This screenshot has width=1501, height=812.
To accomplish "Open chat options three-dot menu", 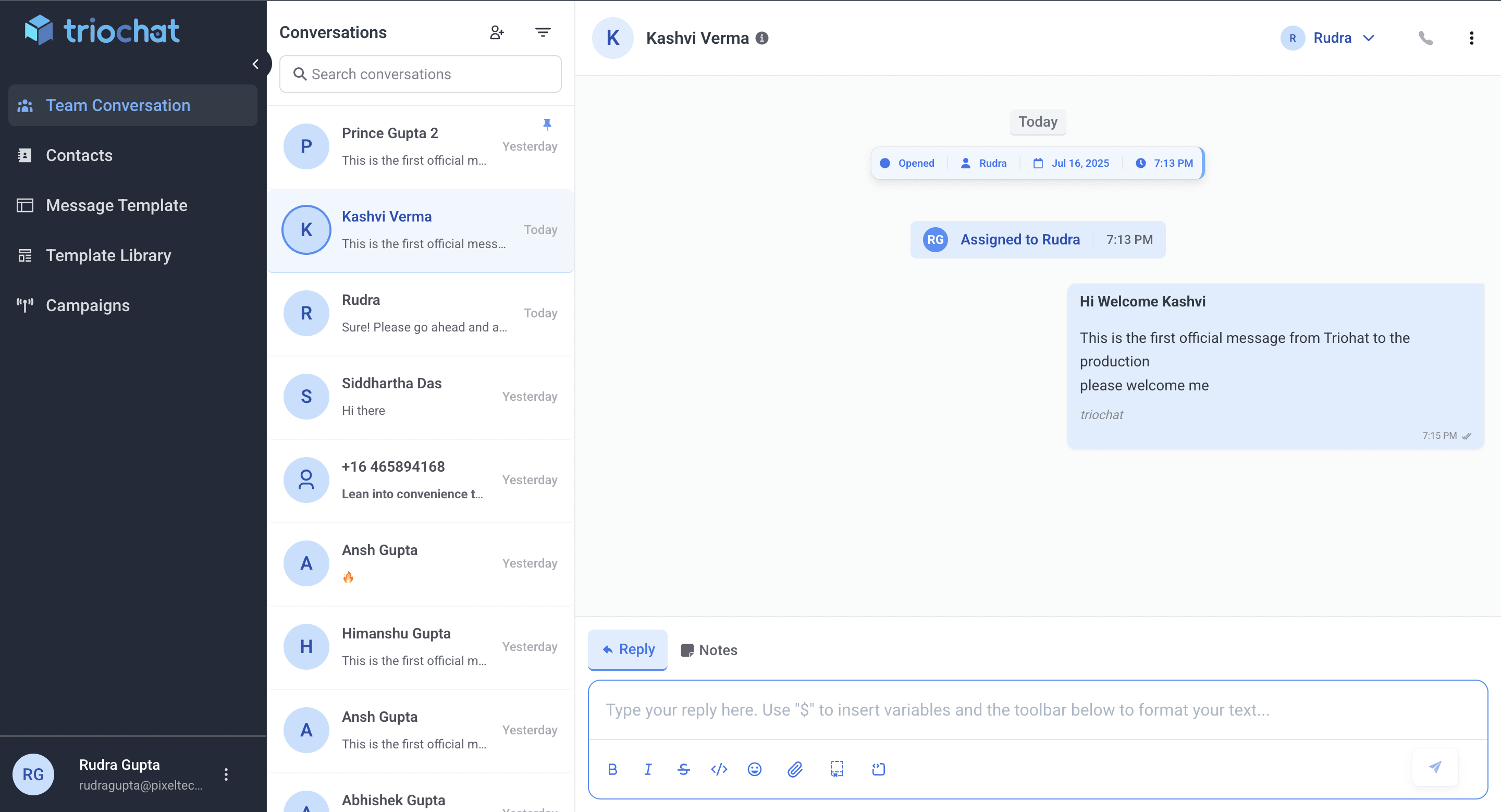I will tap(1471, 39).
